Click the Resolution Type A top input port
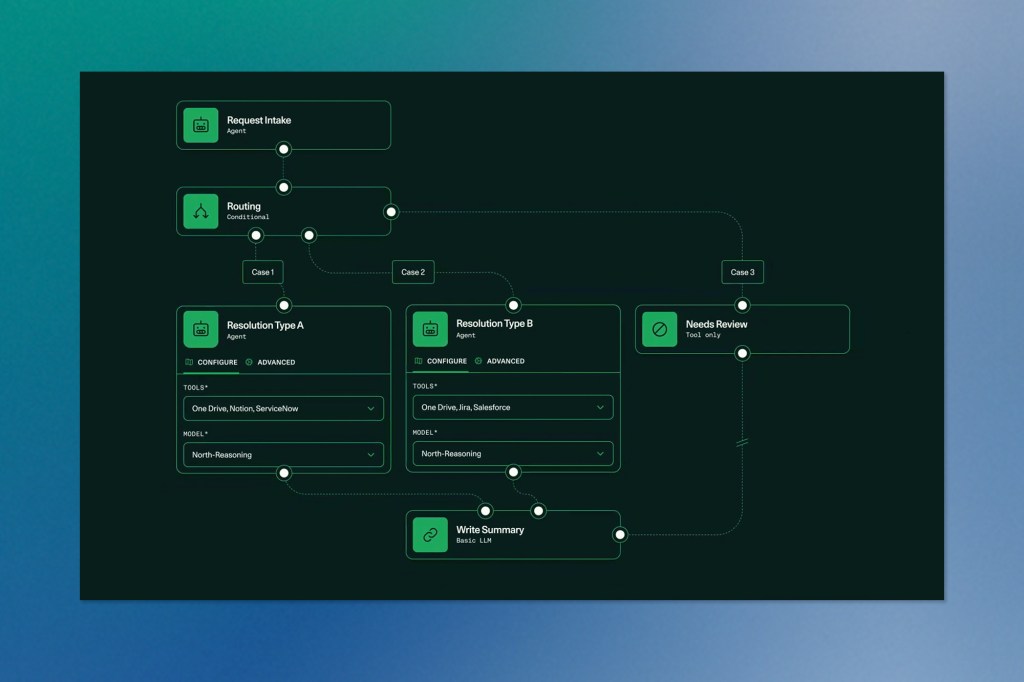The width and height of the screenshot is (1024, 682). click(x=283, y=305)
